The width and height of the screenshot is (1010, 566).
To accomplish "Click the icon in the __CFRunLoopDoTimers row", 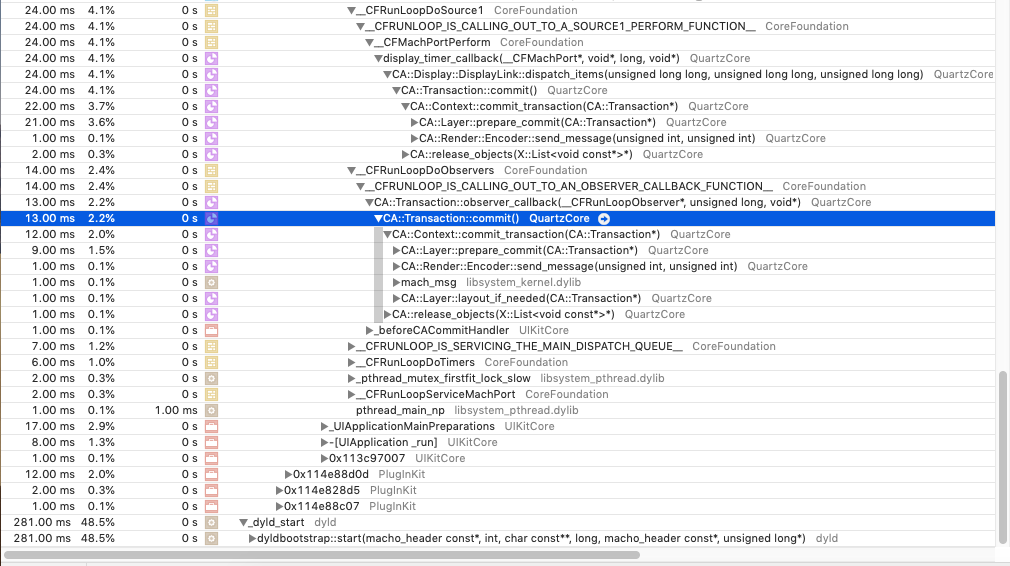I will tap(211, 363).
